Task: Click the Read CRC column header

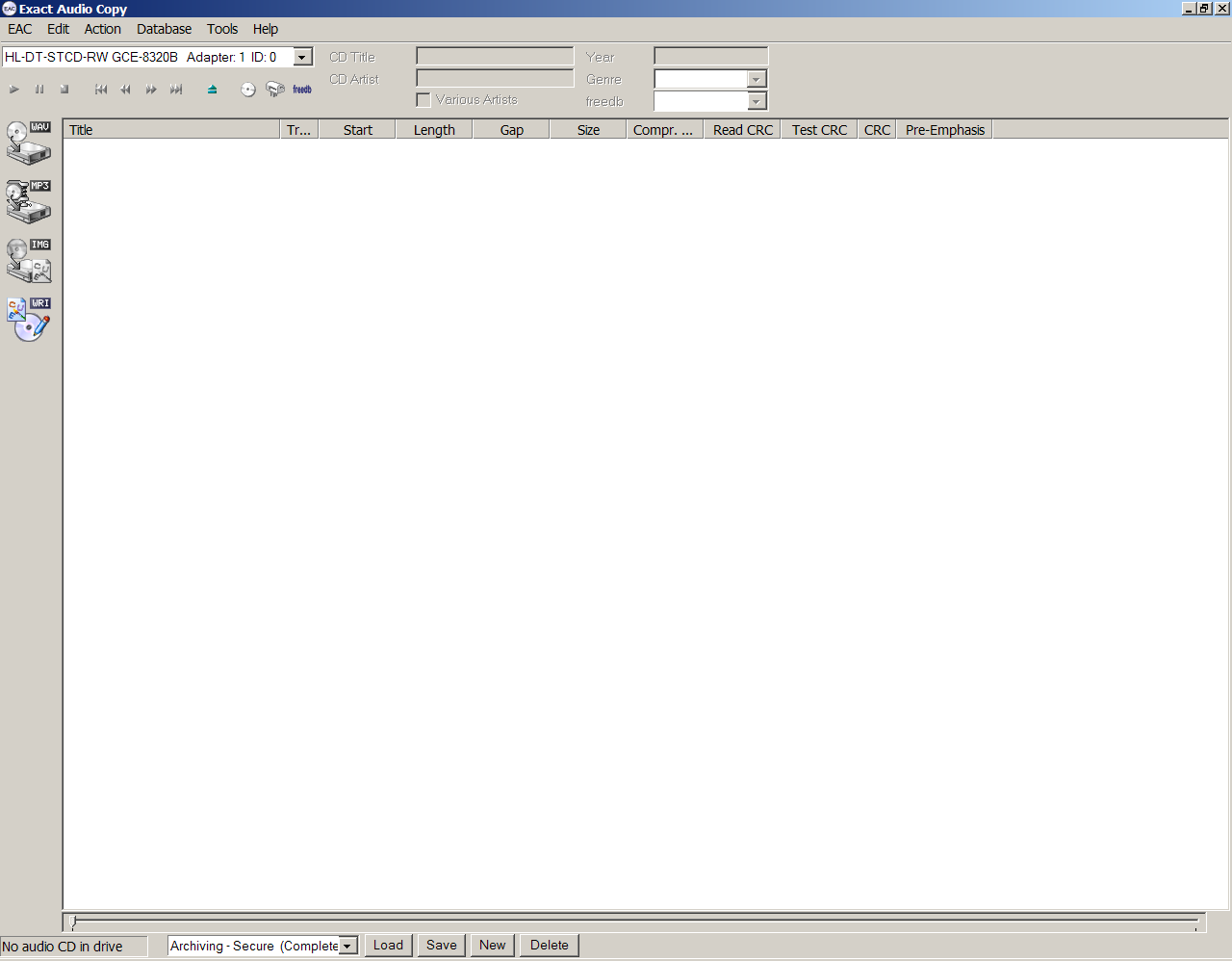Action: (742, 130)
